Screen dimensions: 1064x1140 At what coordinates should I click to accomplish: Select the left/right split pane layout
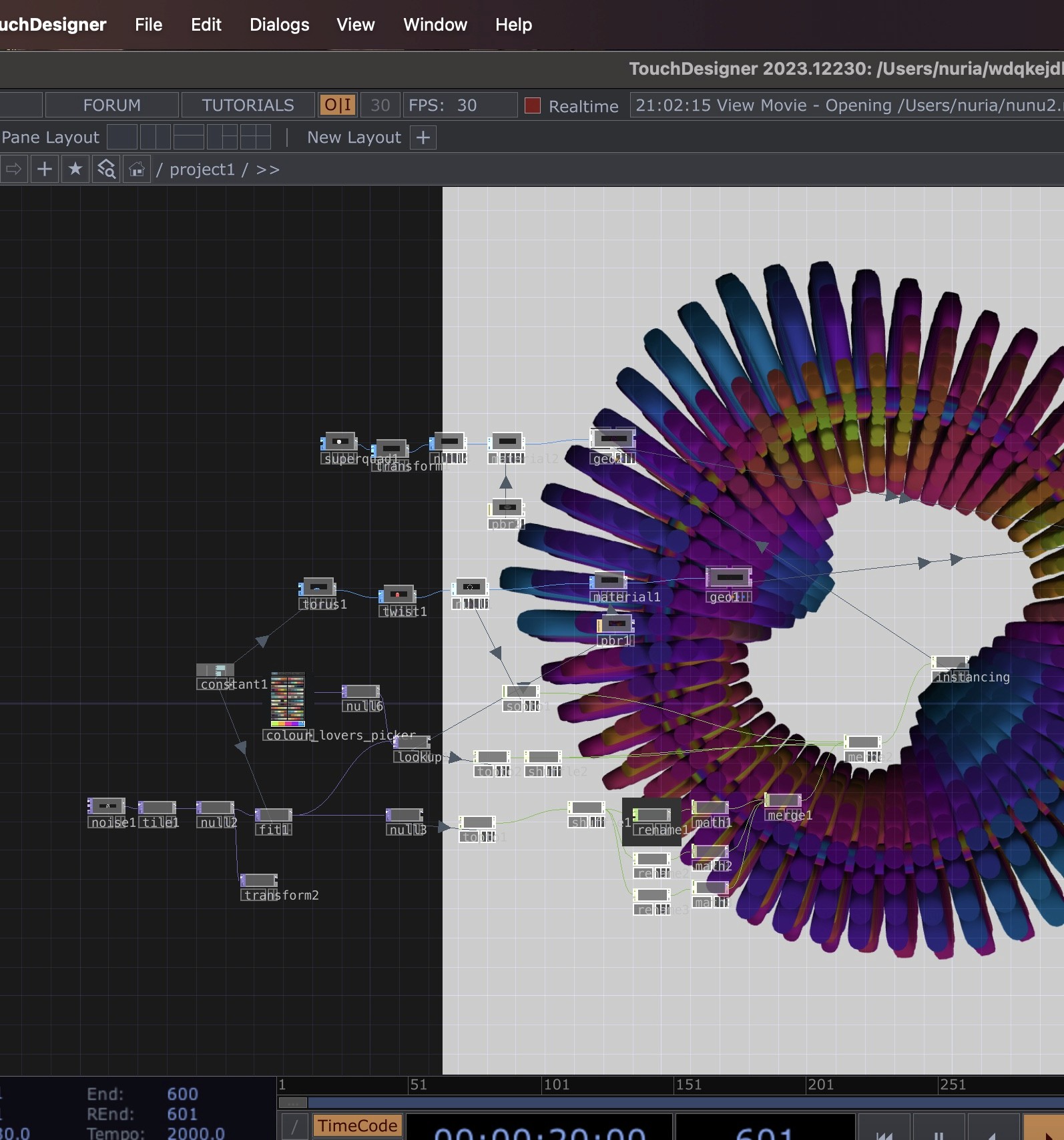tap(156, 137)
